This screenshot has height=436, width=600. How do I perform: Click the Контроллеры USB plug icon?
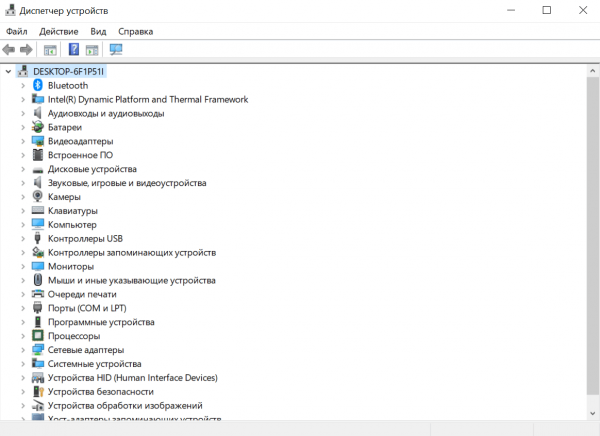click(x=38, y=238)
